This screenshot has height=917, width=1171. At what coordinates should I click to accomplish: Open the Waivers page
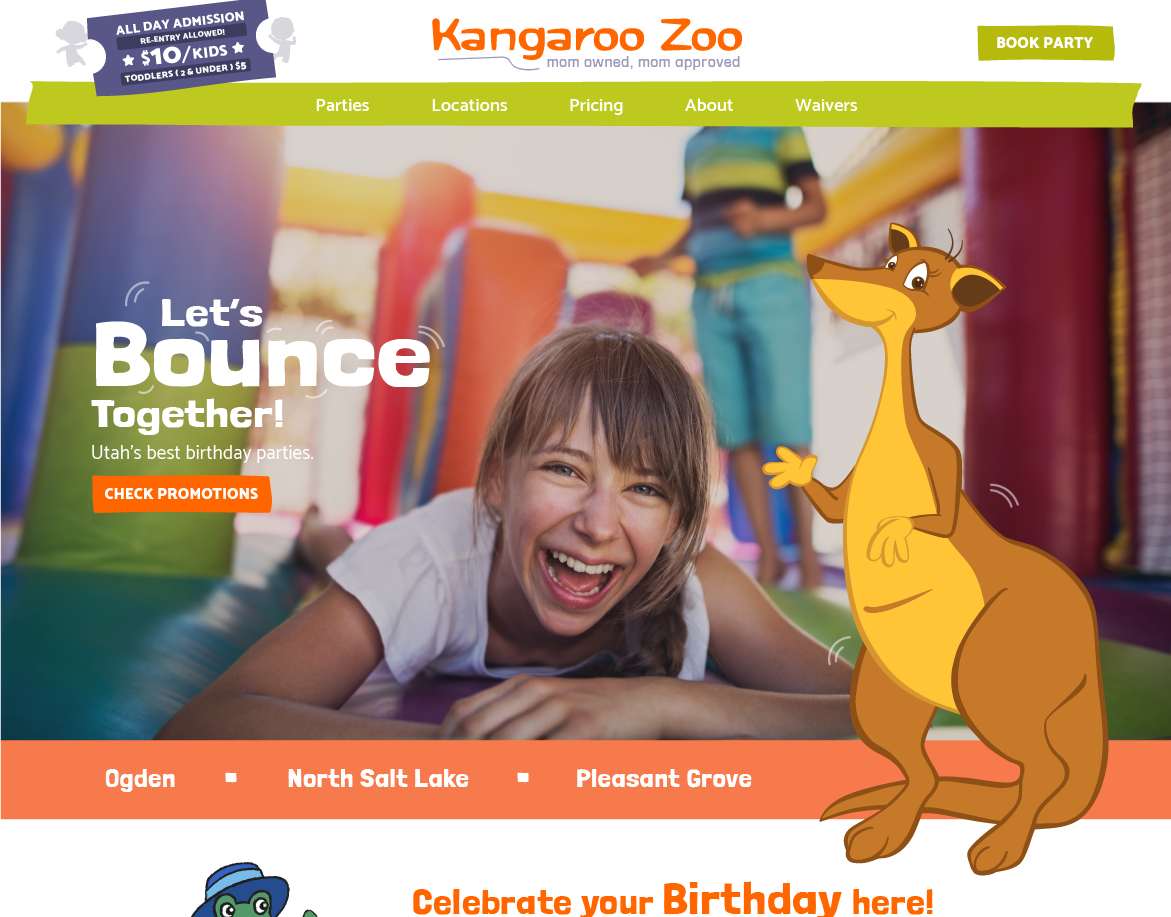(x=826, y=105)
